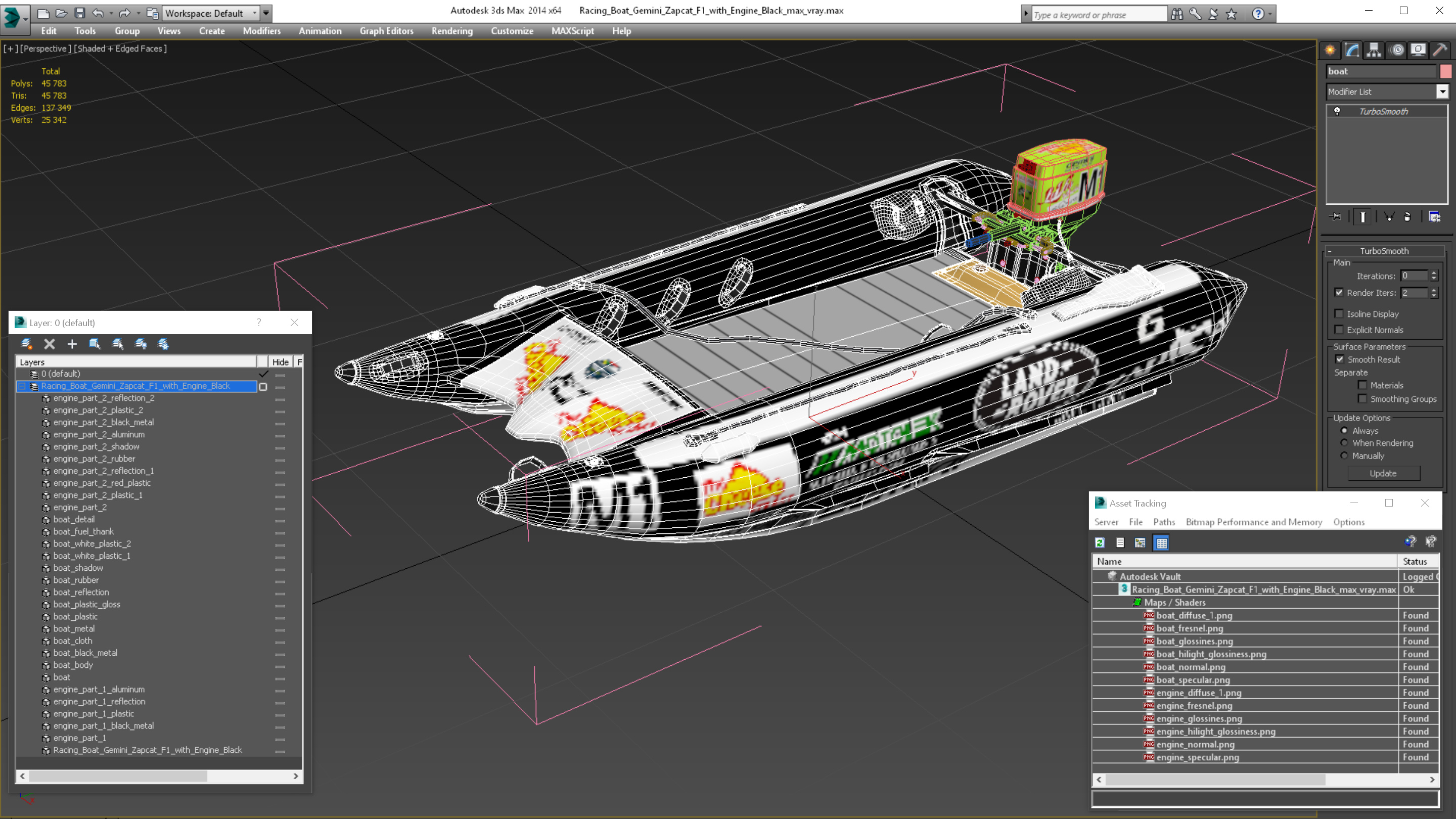The height and width of the screenshot is (819, 1456).
Task: Open the Help dropdown arrow in InfoCenter
Action: pyautogui.click(x=1270, y=14)
